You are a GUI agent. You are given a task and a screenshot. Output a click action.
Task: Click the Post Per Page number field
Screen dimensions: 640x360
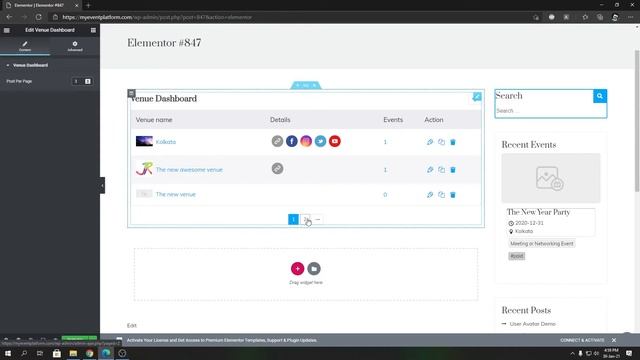click(76, 81)
